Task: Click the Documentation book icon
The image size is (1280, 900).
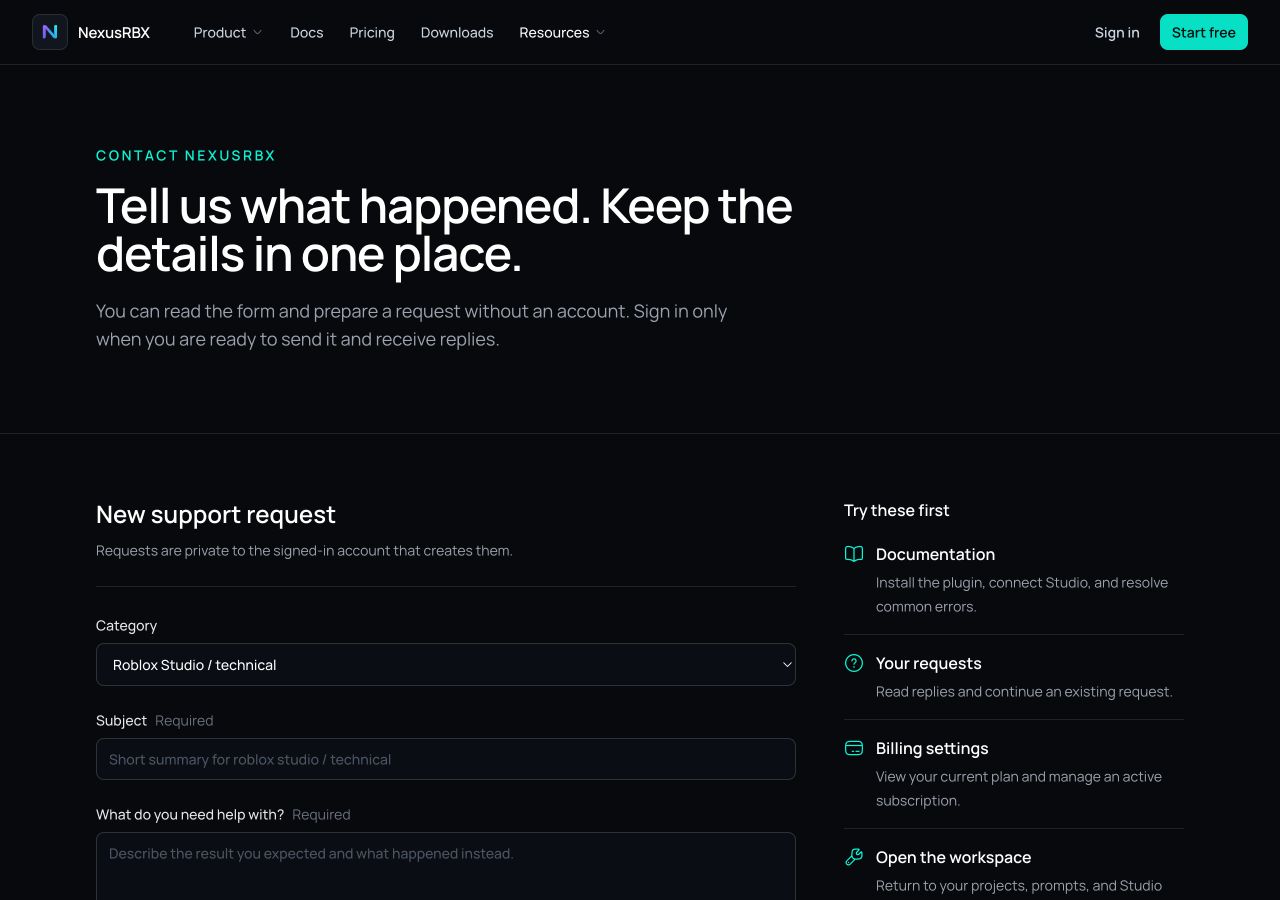Action: tap(854, 554)
